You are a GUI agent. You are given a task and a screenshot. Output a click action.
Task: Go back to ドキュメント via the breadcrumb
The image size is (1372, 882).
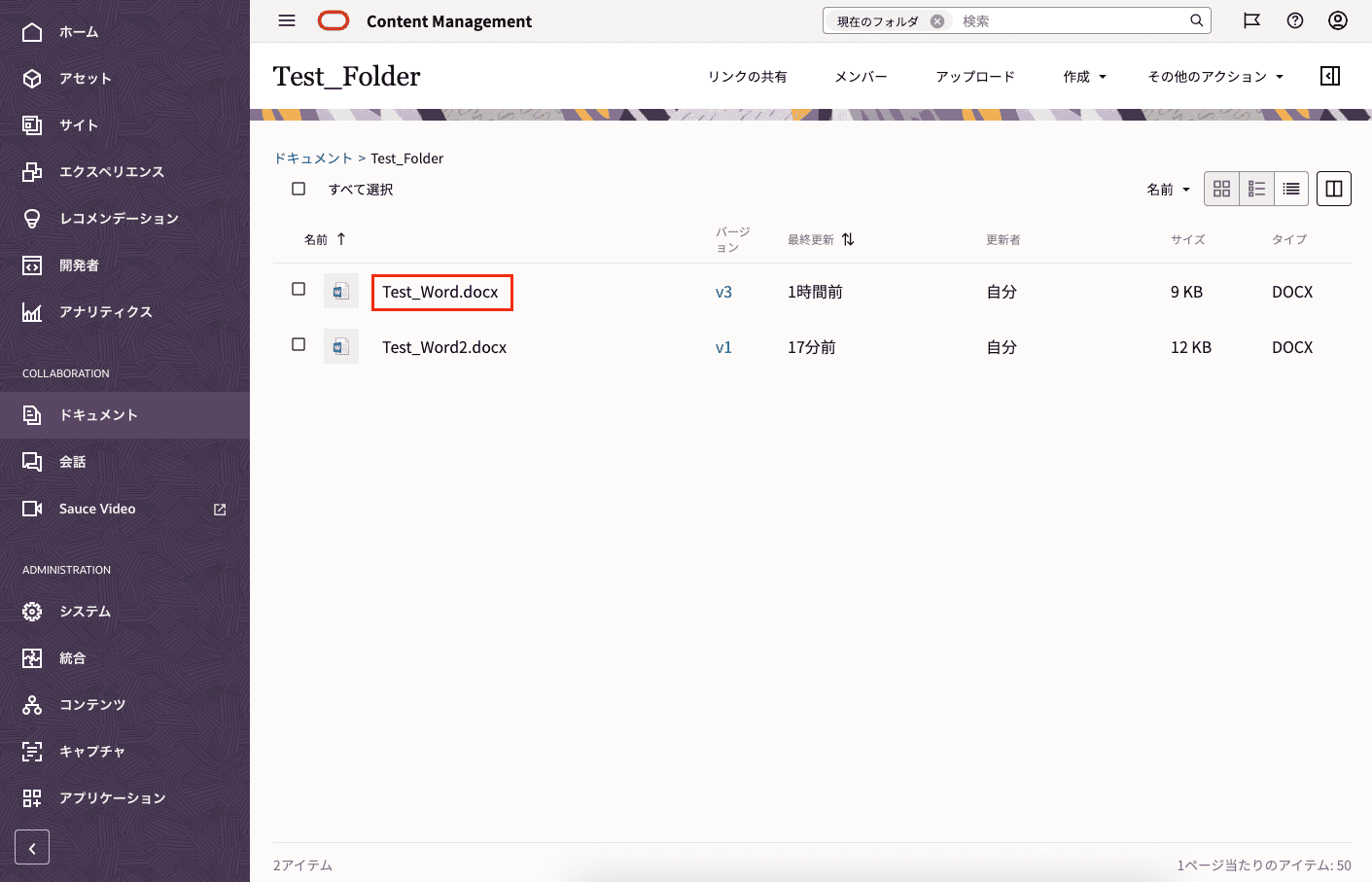click(x=313, y=158)
